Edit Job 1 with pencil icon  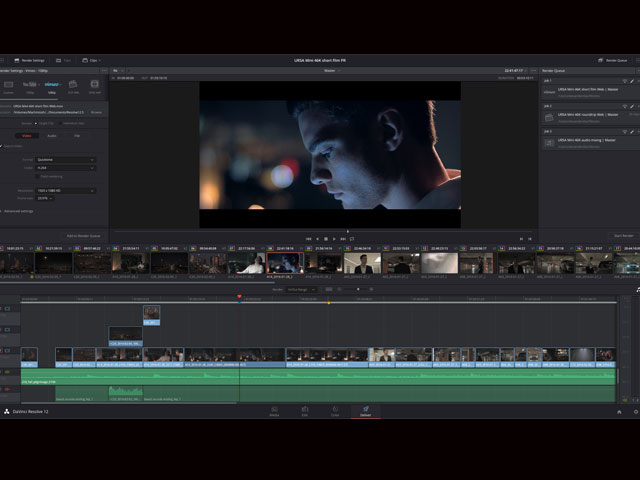pyautogui.click(x=632, y=81)
